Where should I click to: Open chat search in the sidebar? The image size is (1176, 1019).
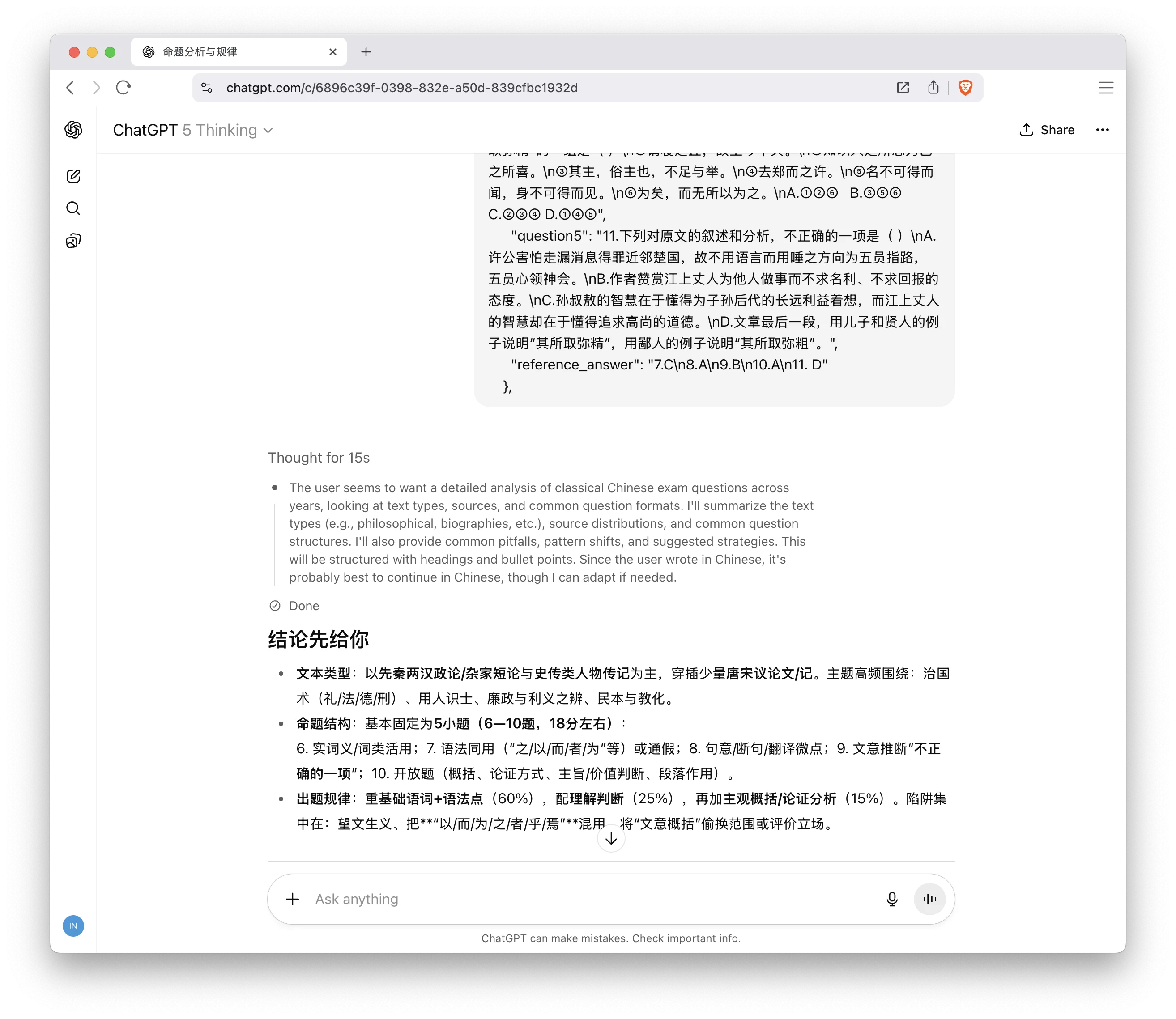[73, 208]
